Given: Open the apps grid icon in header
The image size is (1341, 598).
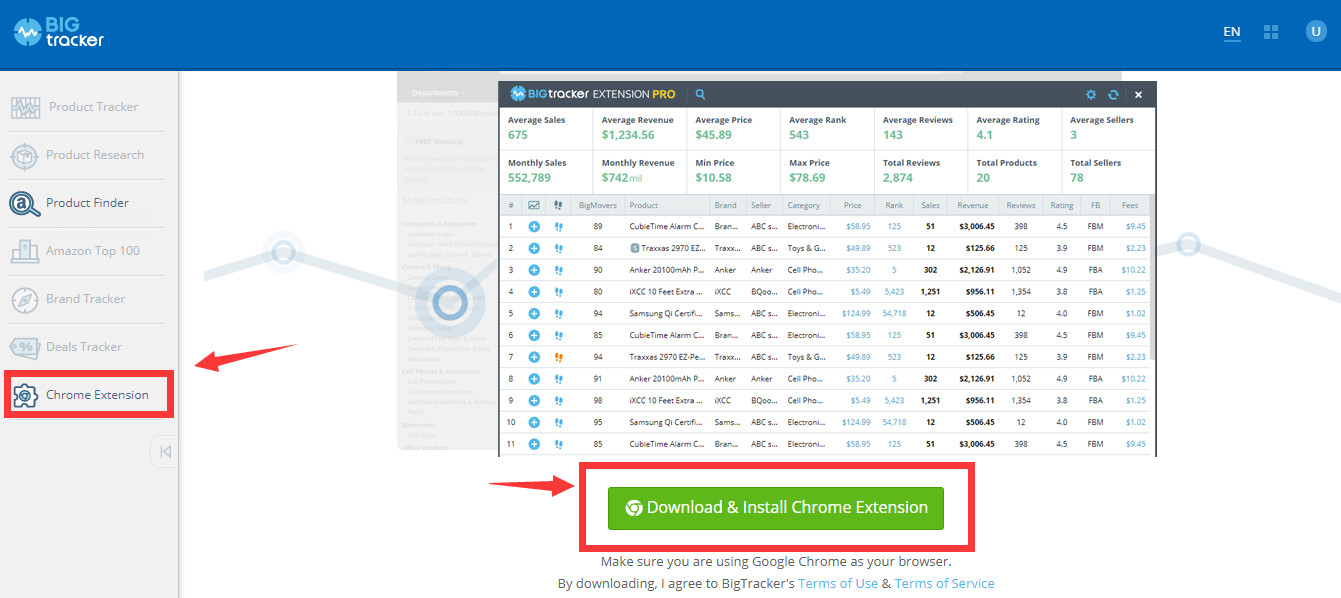Looking at the screenshot, I should click(1271, 32).
